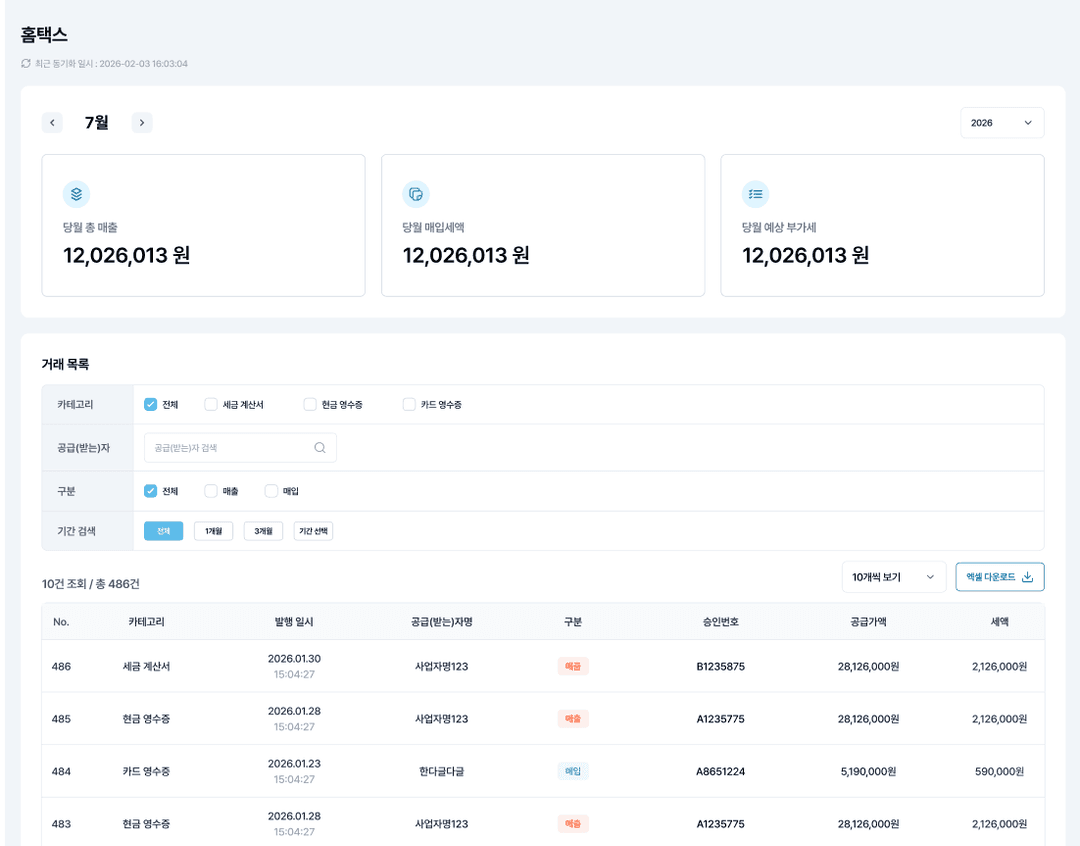Click the 2026.01.30 issue date
Screen dimensions: 1080x846
tap(294, 659)
